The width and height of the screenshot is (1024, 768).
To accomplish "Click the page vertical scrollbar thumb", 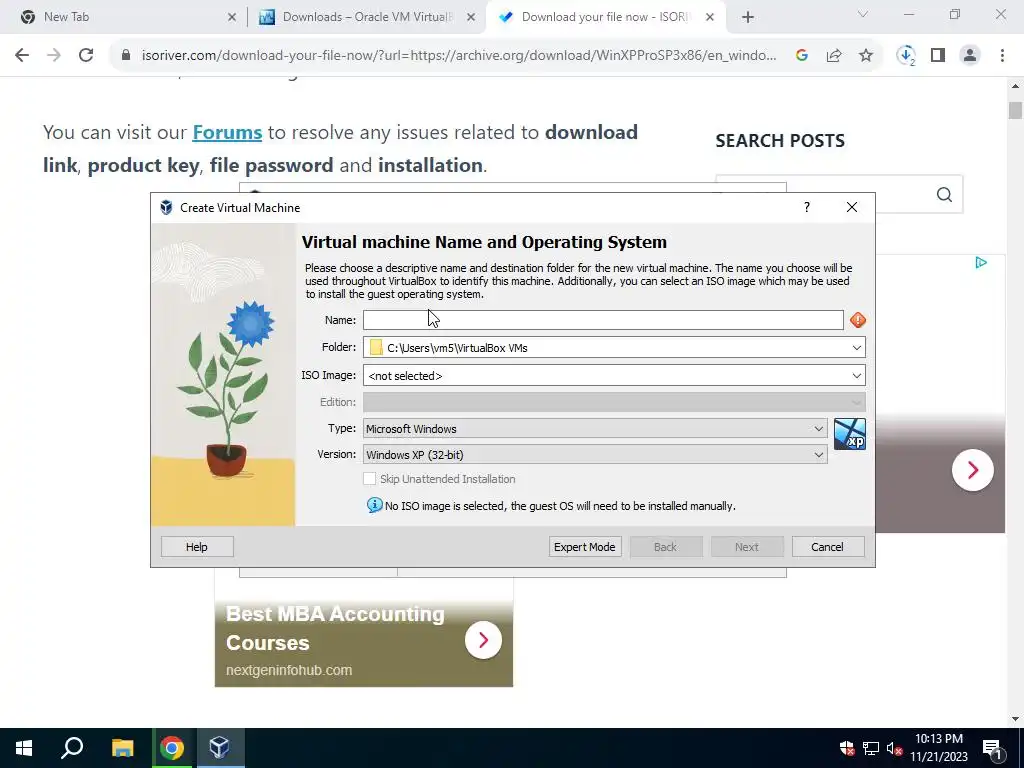I will [1015, 110].
